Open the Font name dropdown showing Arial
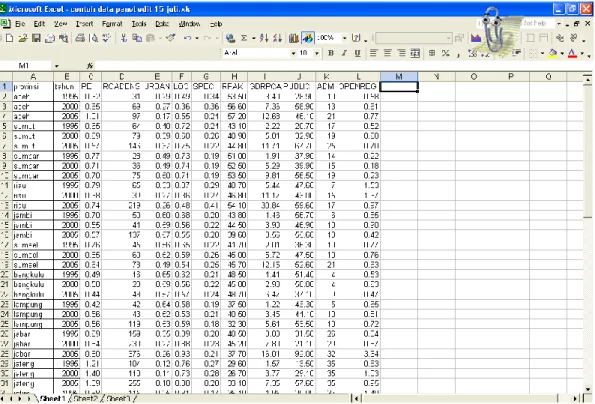The width and height of the screenshot is (595, 404). coord(293,53)
